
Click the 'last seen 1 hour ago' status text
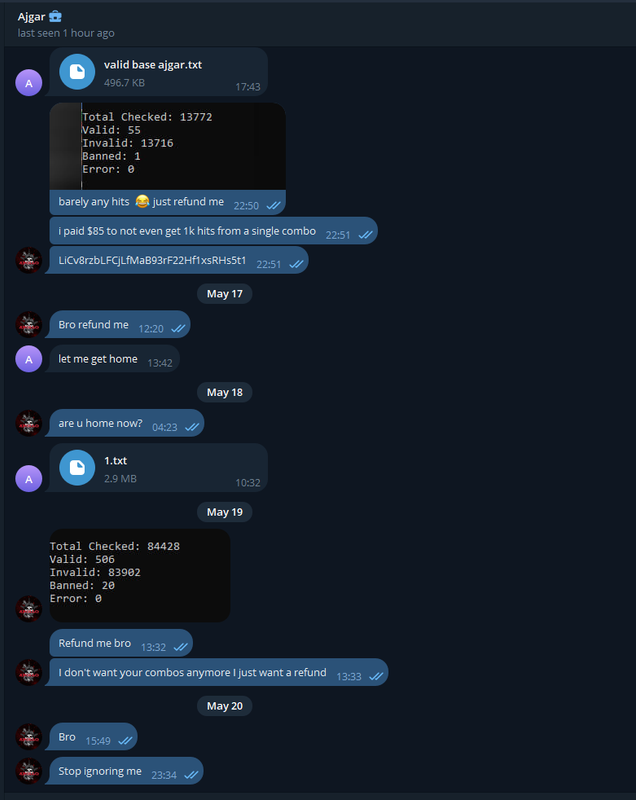[66, 33]
